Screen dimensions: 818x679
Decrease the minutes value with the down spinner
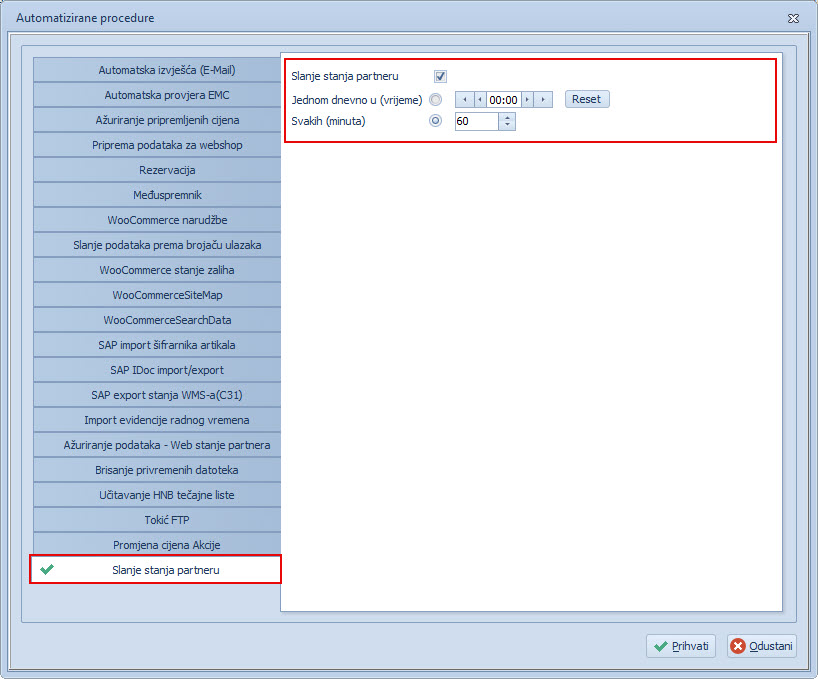pyautogui.click(x=507, y=126)
